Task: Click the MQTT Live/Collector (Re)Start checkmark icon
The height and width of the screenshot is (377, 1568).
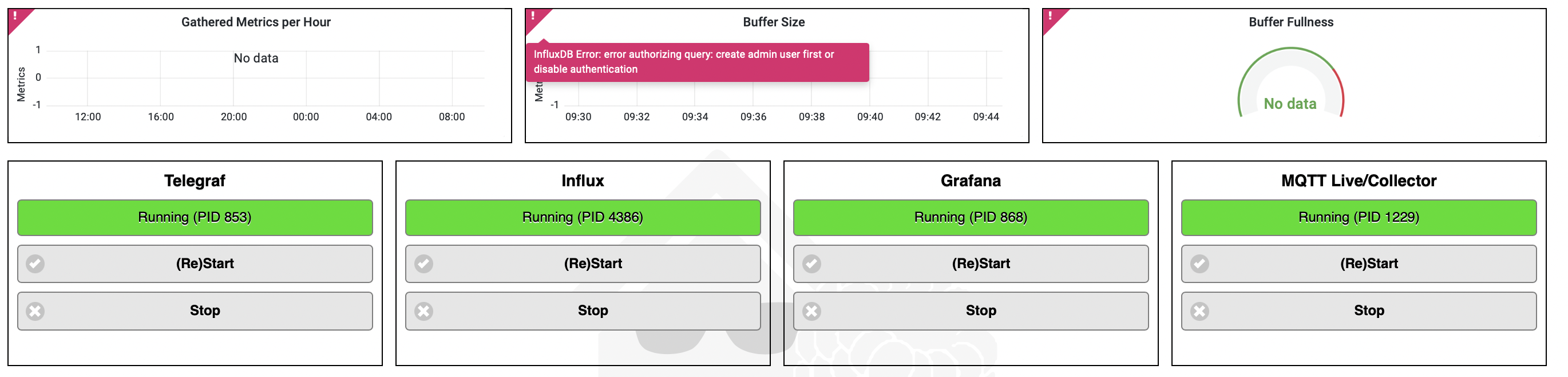Action: 1199,264
